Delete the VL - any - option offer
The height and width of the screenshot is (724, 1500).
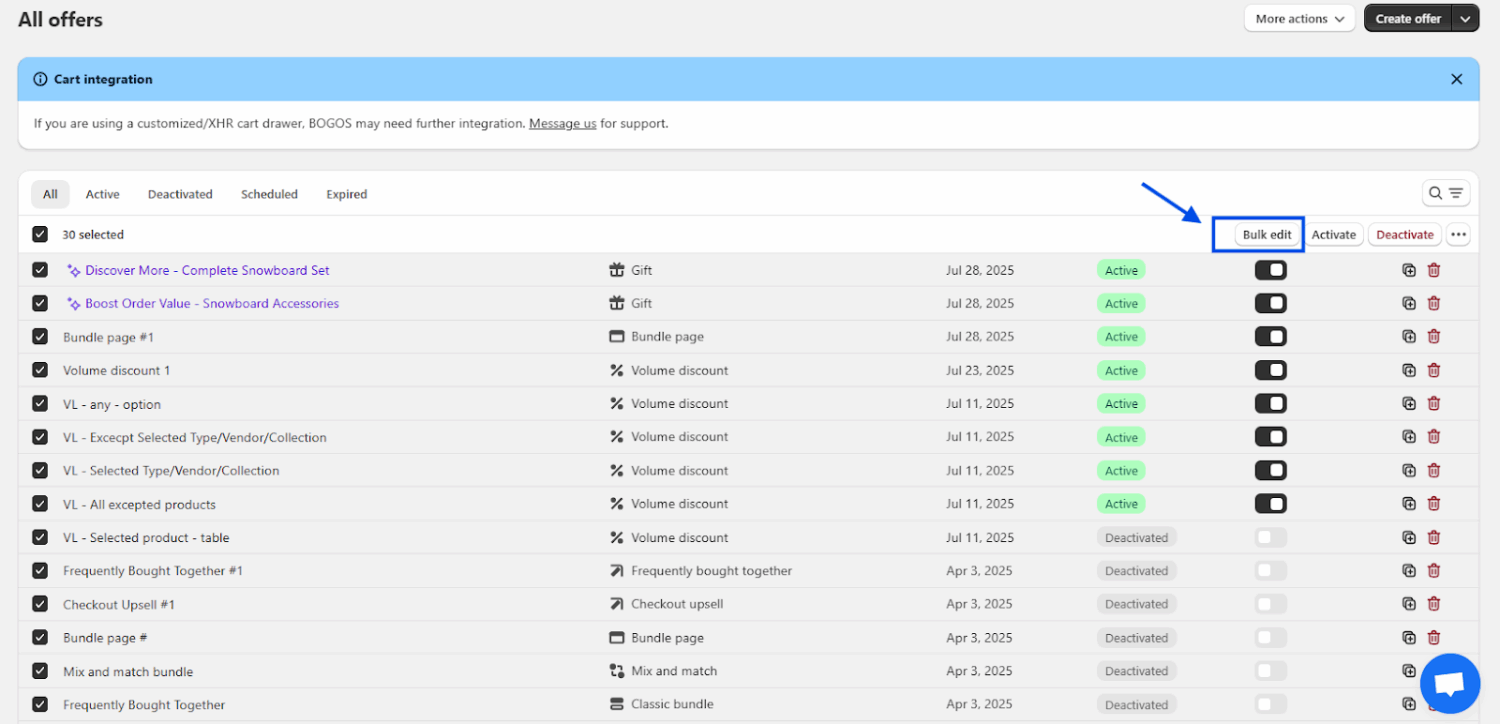(x=1434, y=404)
